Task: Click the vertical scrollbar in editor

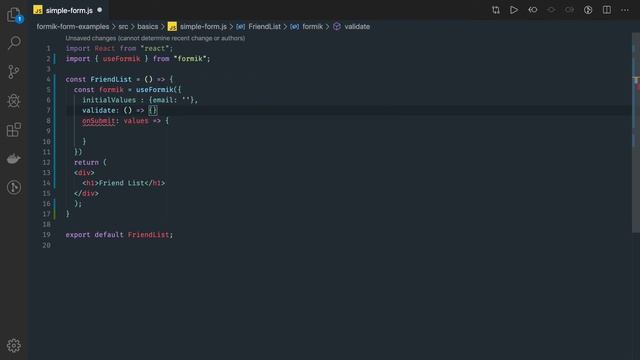Action: pyautogui.click(x=636, y=133)
